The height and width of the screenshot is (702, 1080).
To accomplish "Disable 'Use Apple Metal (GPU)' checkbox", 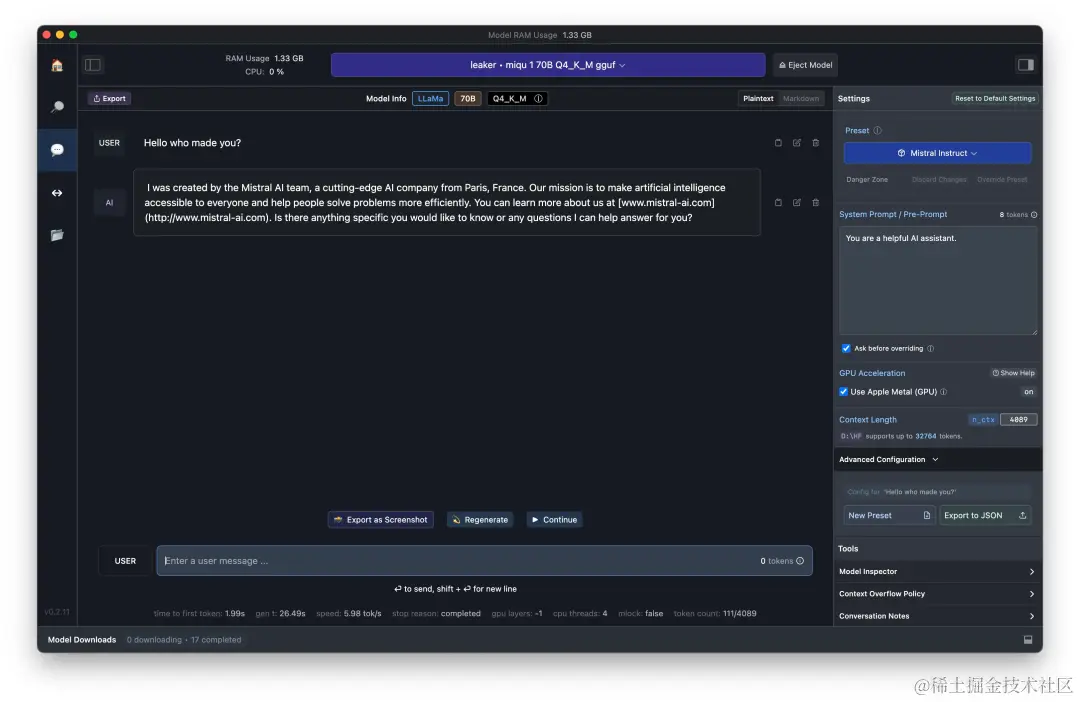I will [843, 392].
